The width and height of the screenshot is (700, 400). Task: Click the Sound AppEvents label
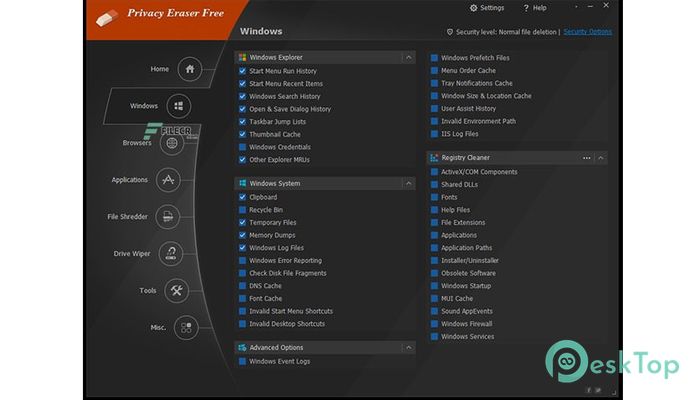tap(467, 311)
